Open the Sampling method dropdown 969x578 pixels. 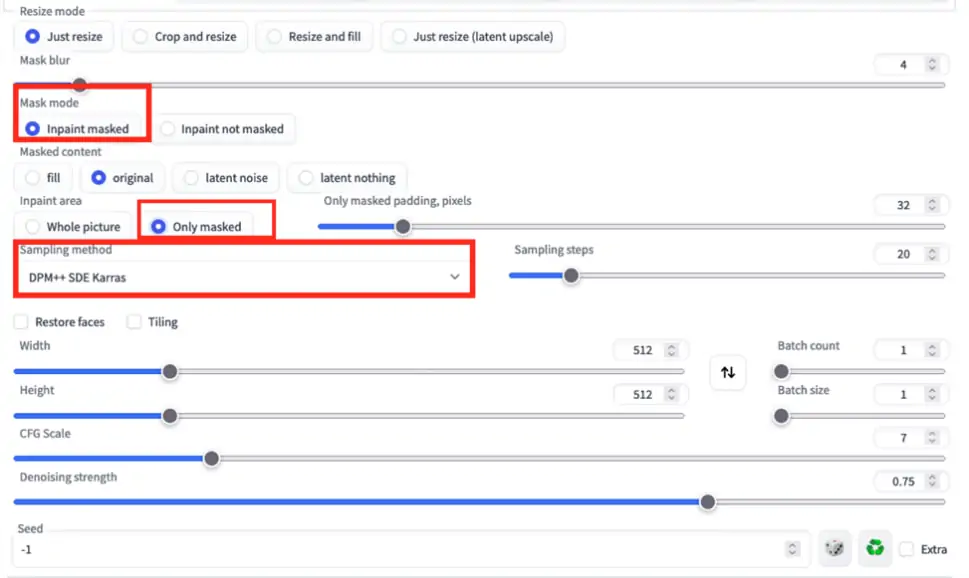[244, 277]
